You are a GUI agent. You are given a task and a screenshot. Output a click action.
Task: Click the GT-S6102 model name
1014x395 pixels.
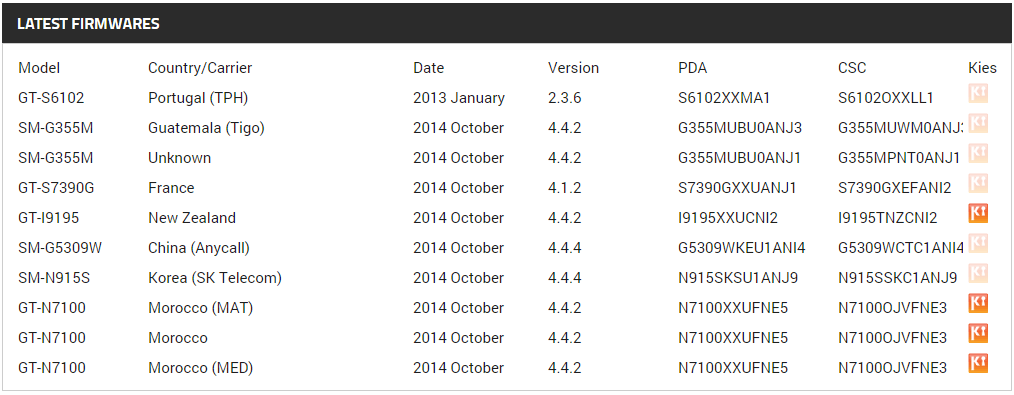coord(51,98)
